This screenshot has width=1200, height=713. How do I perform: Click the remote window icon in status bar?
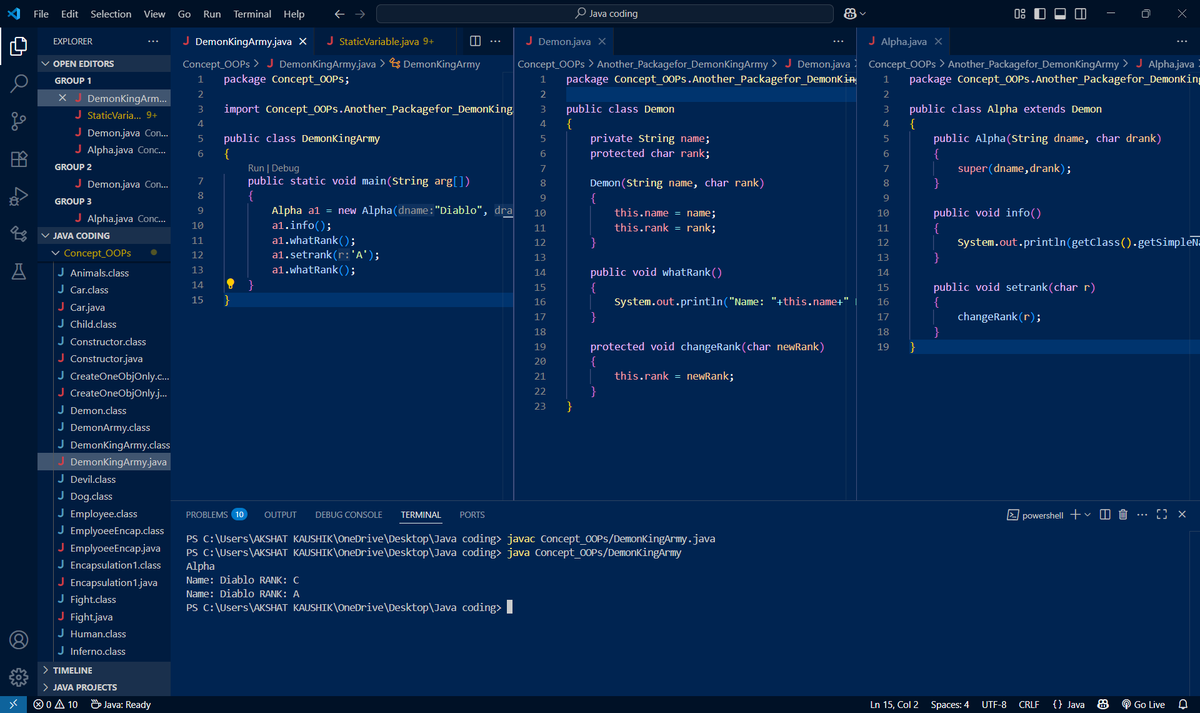click(x=13, y=704)
